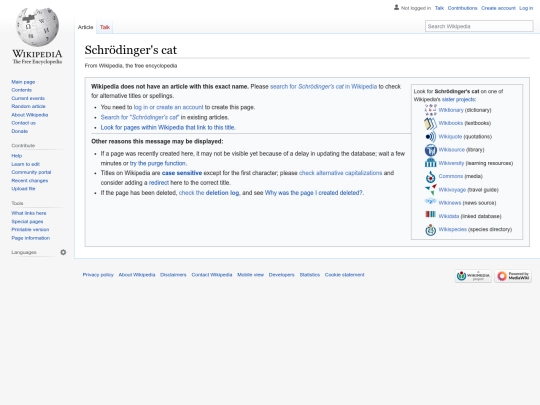
Task: Switch to Mobile view
Action: (250, 275)
